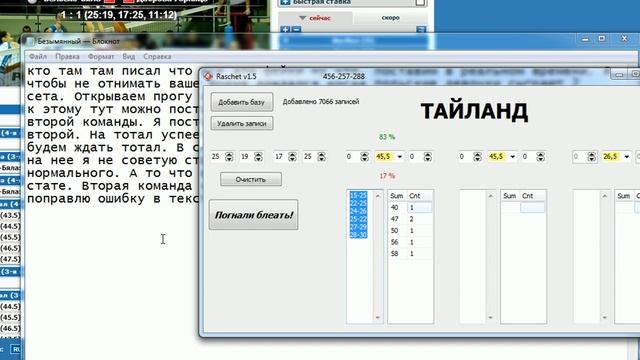
Task: Click the Raschet v1.5 title bar app icon
Action: (x=209, y=76)
